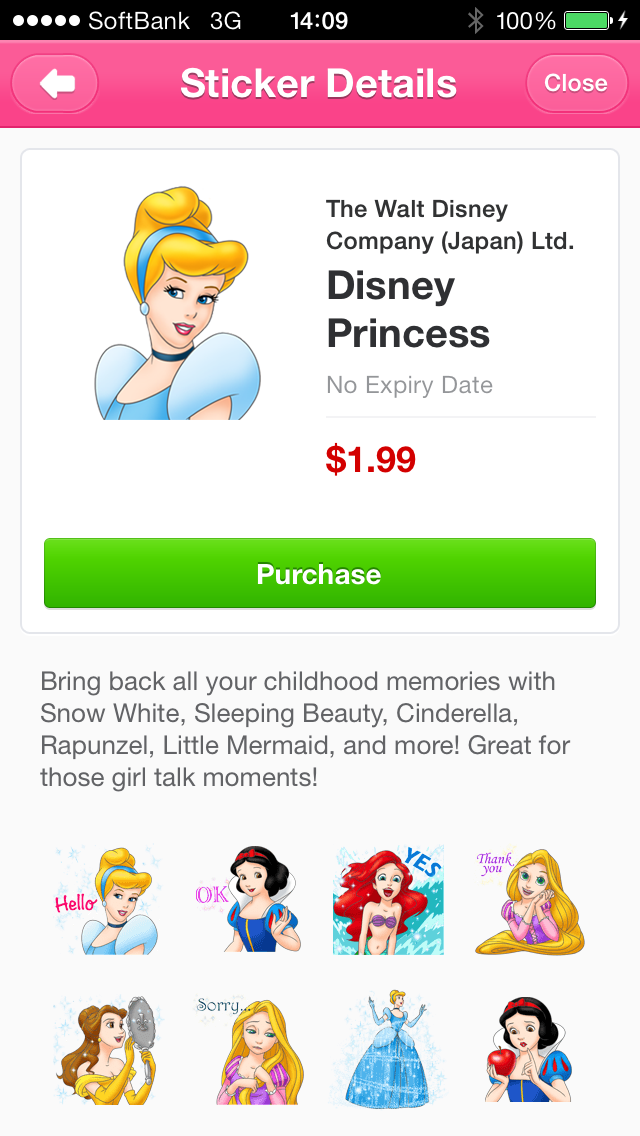Tap the battery indicator in status bar
Viewport: 640px width, 1136px height.
(x=590, y=20)
